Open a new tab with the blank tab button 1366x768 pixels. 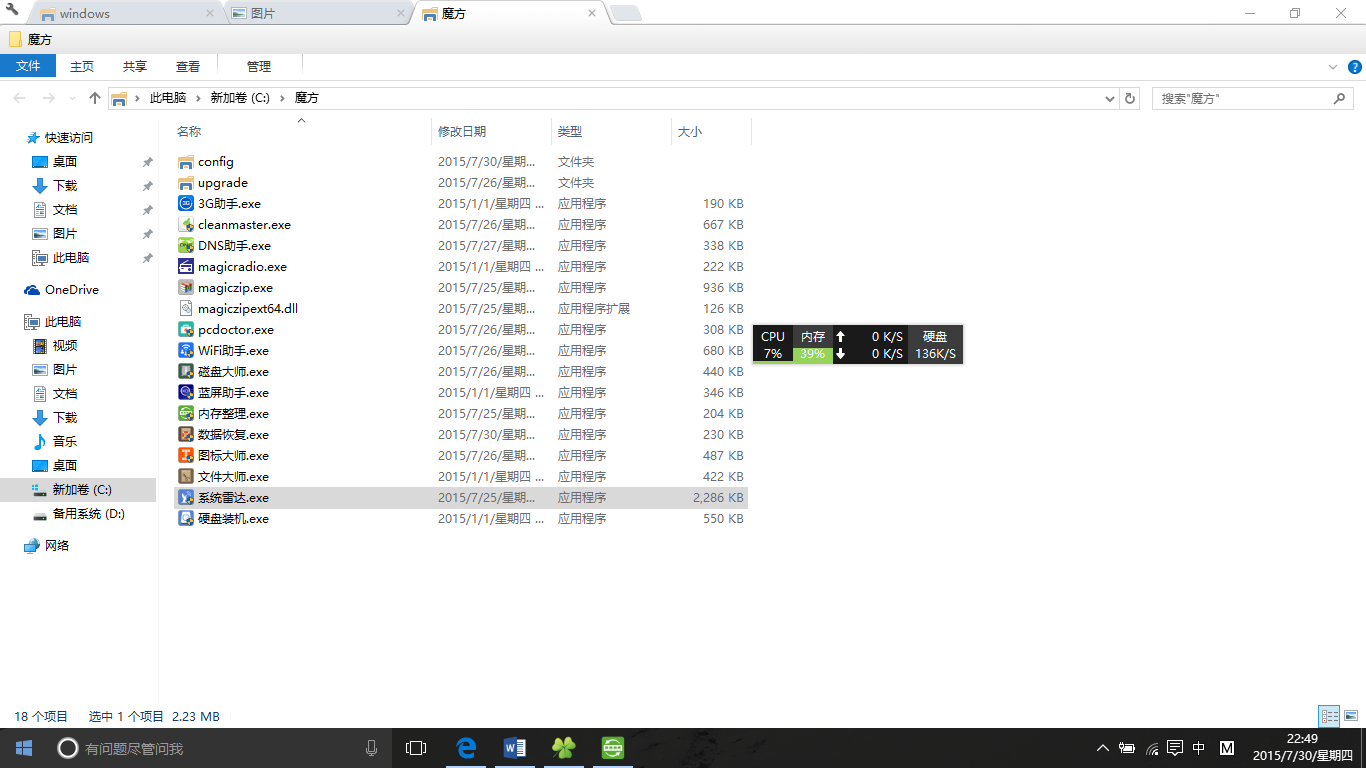625,14
